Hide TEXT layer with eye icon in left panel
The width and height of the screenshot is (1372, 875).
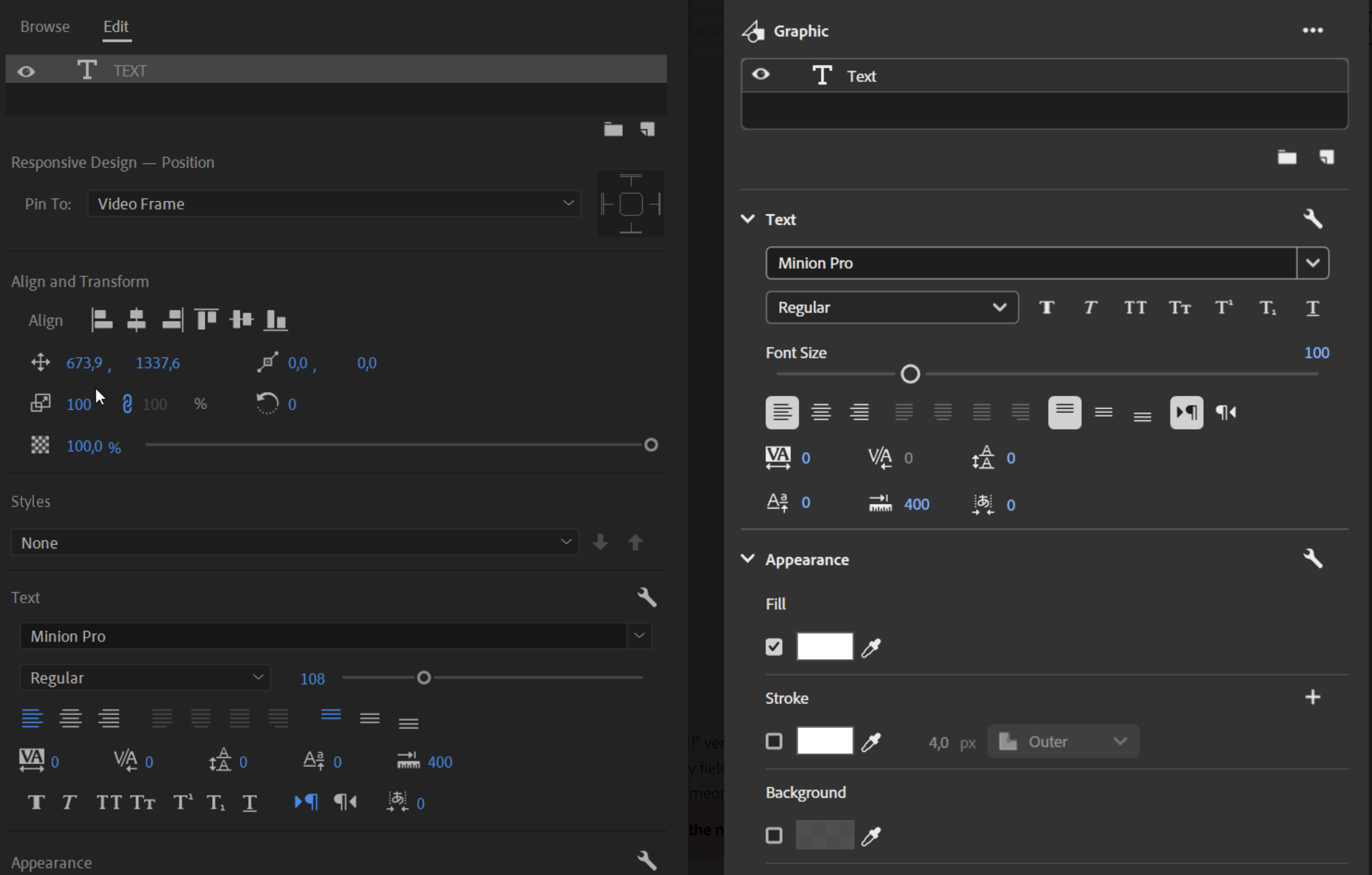point(26,71)
